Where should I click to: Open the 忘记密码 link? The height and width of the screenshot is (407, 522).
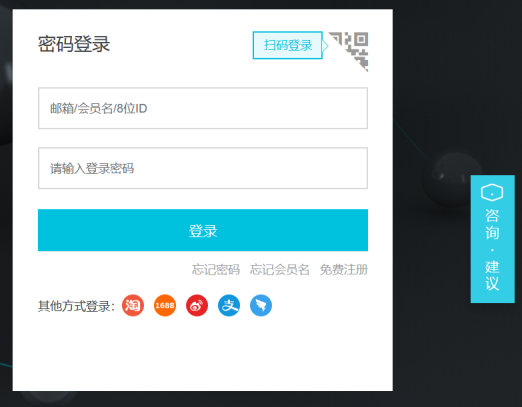216,269
